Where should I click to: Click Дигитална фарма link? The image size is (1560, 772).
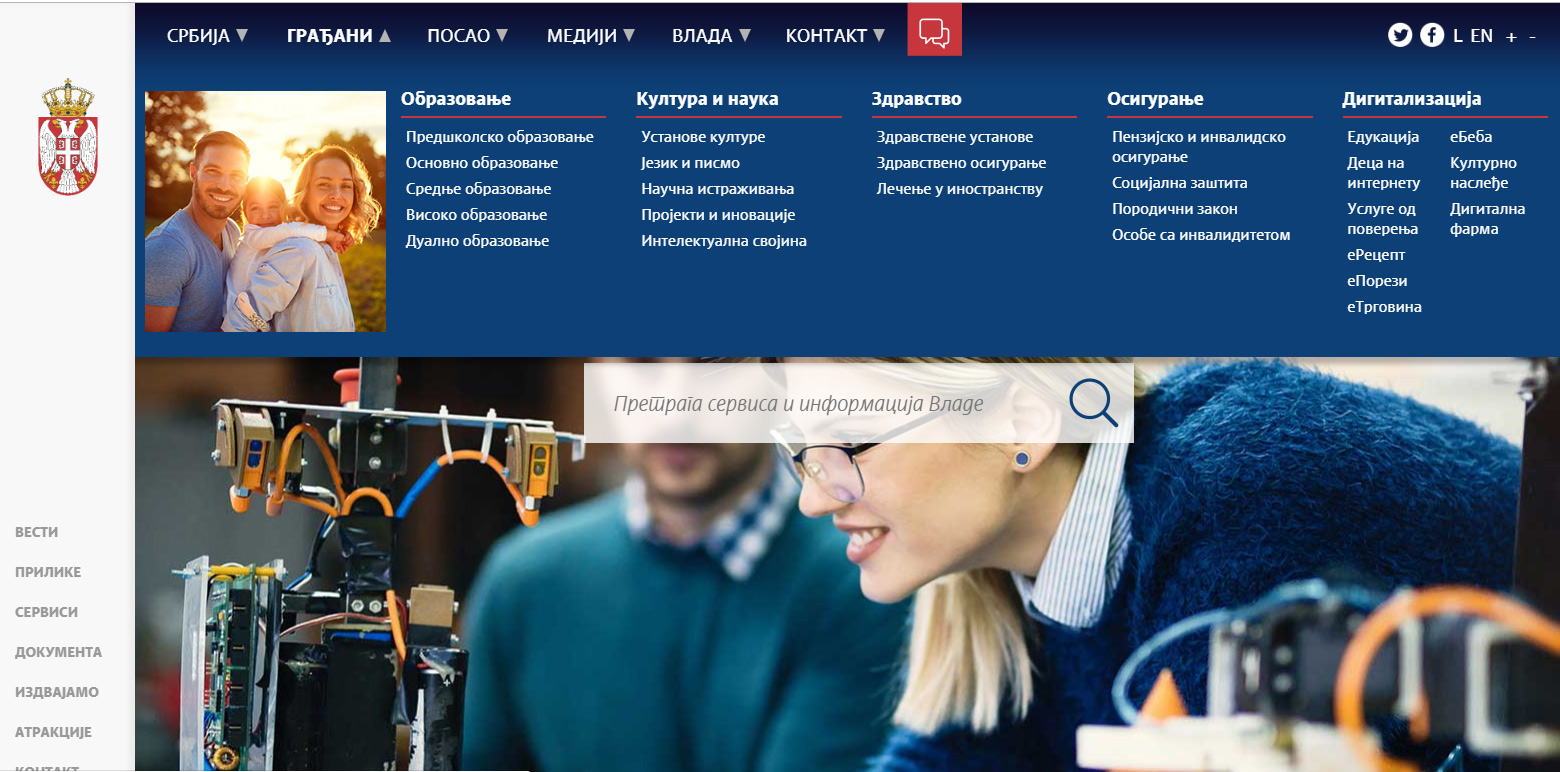tap(1488, 219)
